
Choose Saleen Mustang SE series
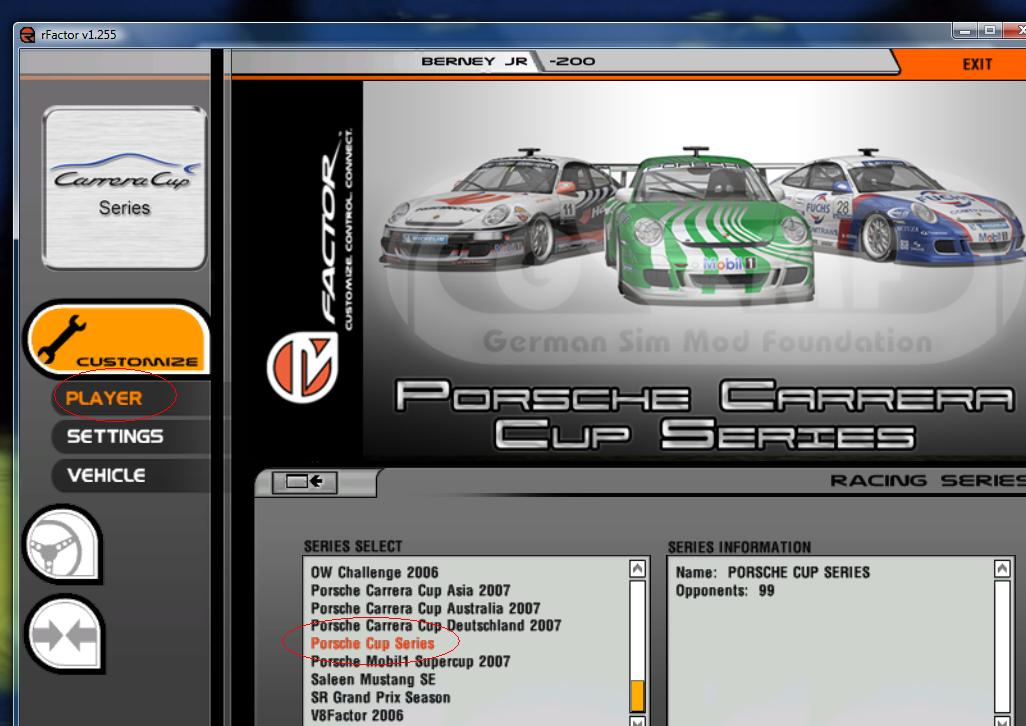tap(373, 679)
